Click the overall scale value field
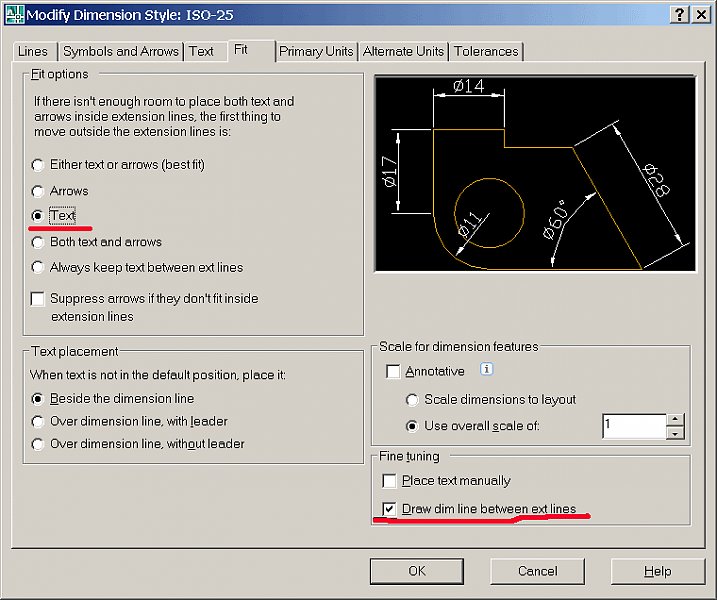Viewport: 717px width, 600px height. coord(634,426)
